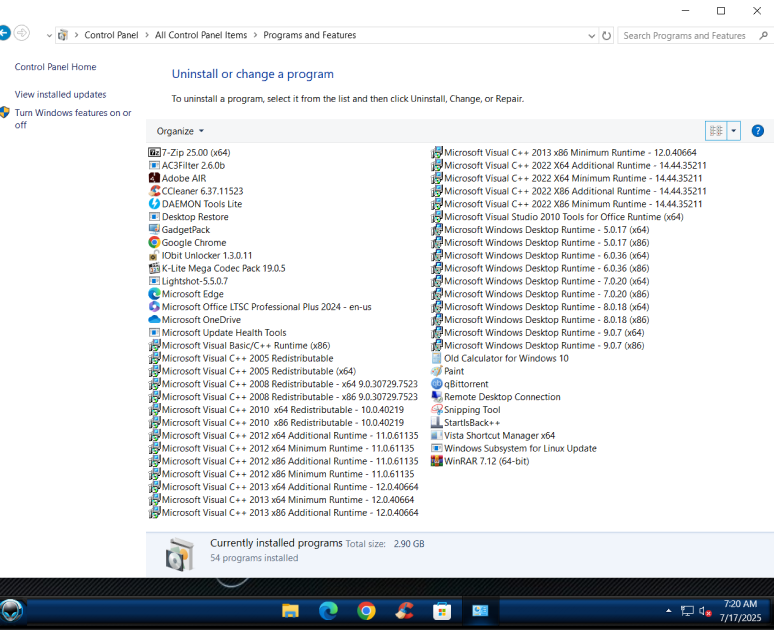The width and height of the screenshot is (774, 630).
Task: Click the refresh icon beside address bar
Action: click(607, 36)
